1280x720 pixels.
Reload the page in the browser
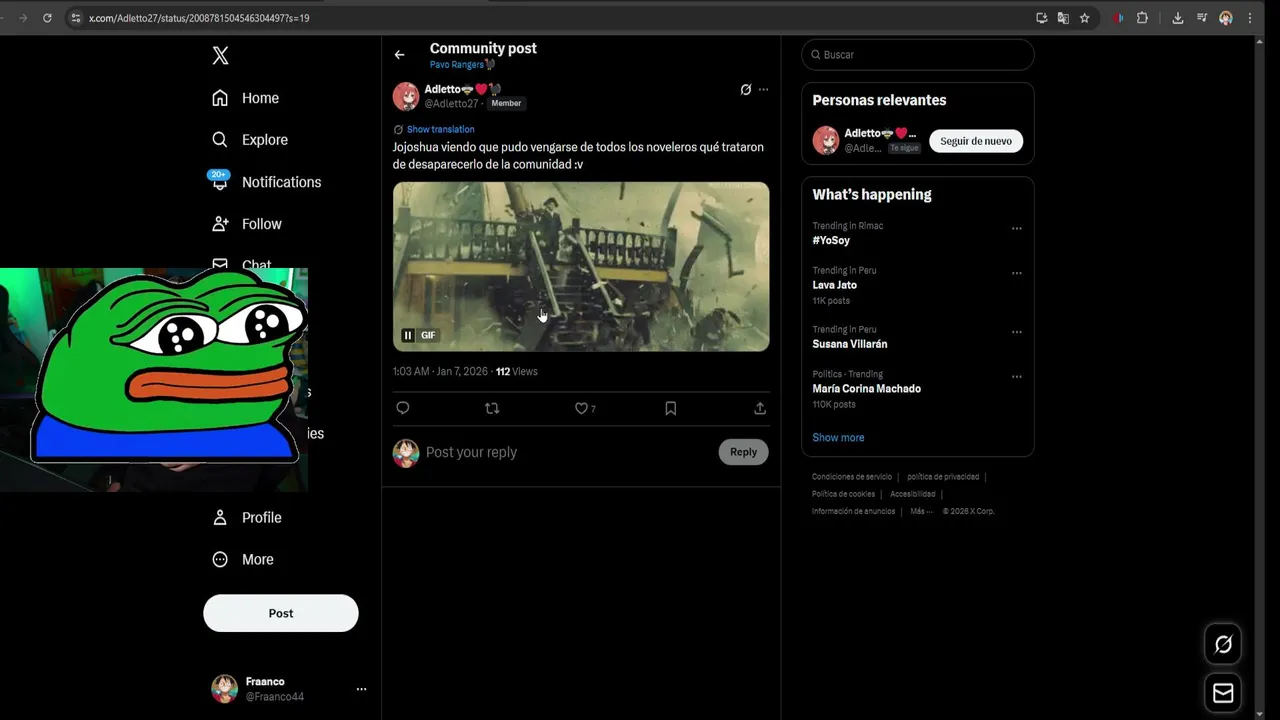(x=47, y=18)
